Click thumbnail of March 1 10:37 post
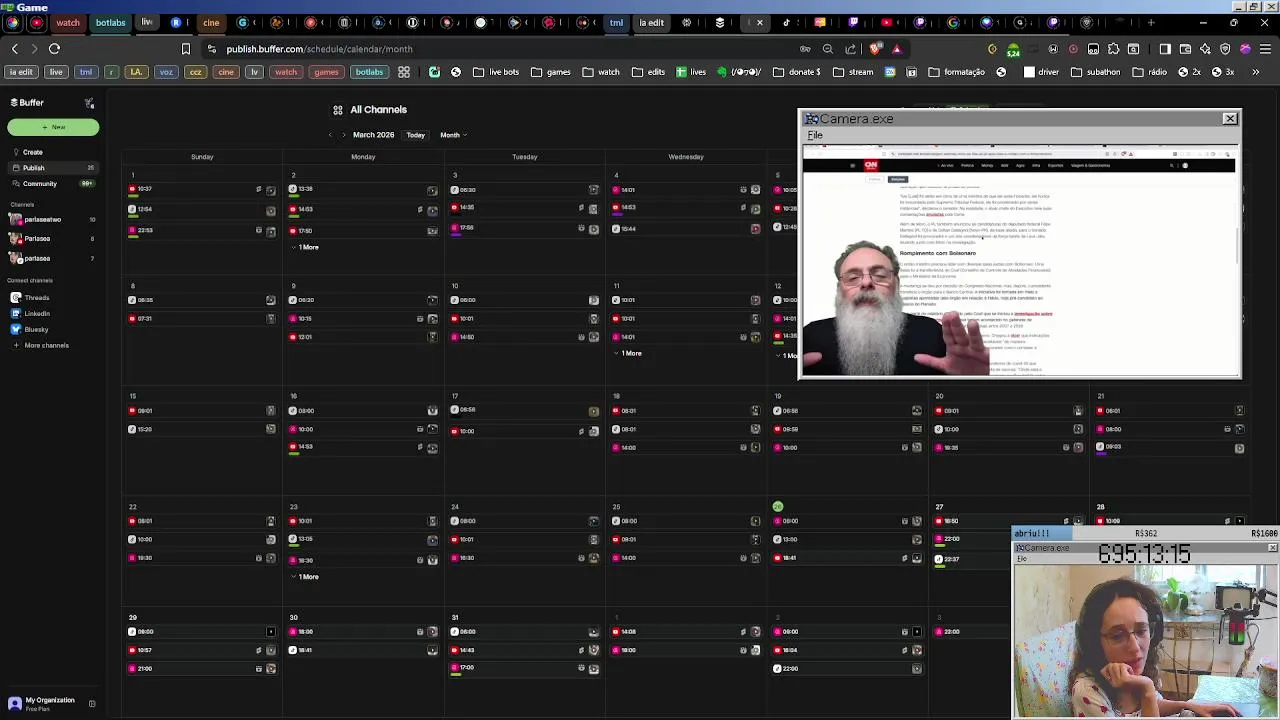The image size is (1280, 720). (x=271, y=190)
